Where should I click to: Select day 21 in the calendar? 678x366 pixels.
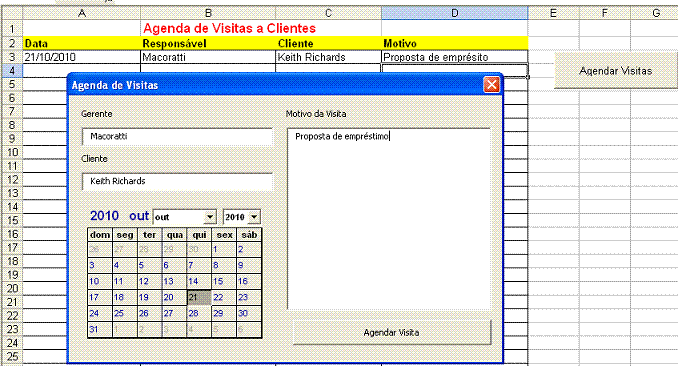click(x=199, y=298)
